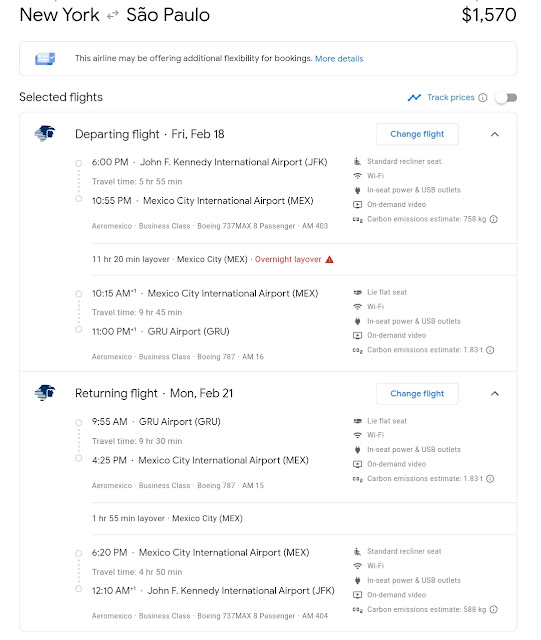
Task: Click the Returning flight Mon, Feb 21 header
Action: (x=154, y=393)
